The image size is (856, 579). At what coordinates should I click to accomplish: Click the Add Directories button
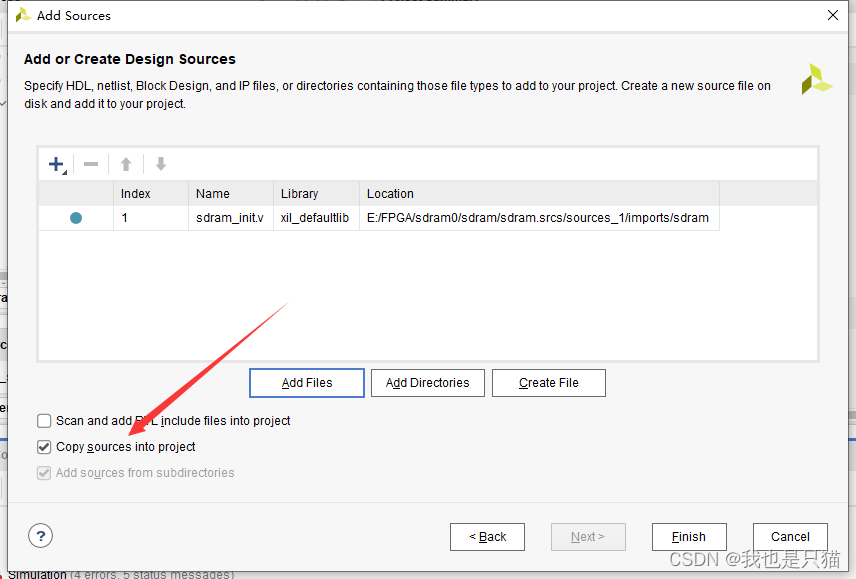point(427,383)
